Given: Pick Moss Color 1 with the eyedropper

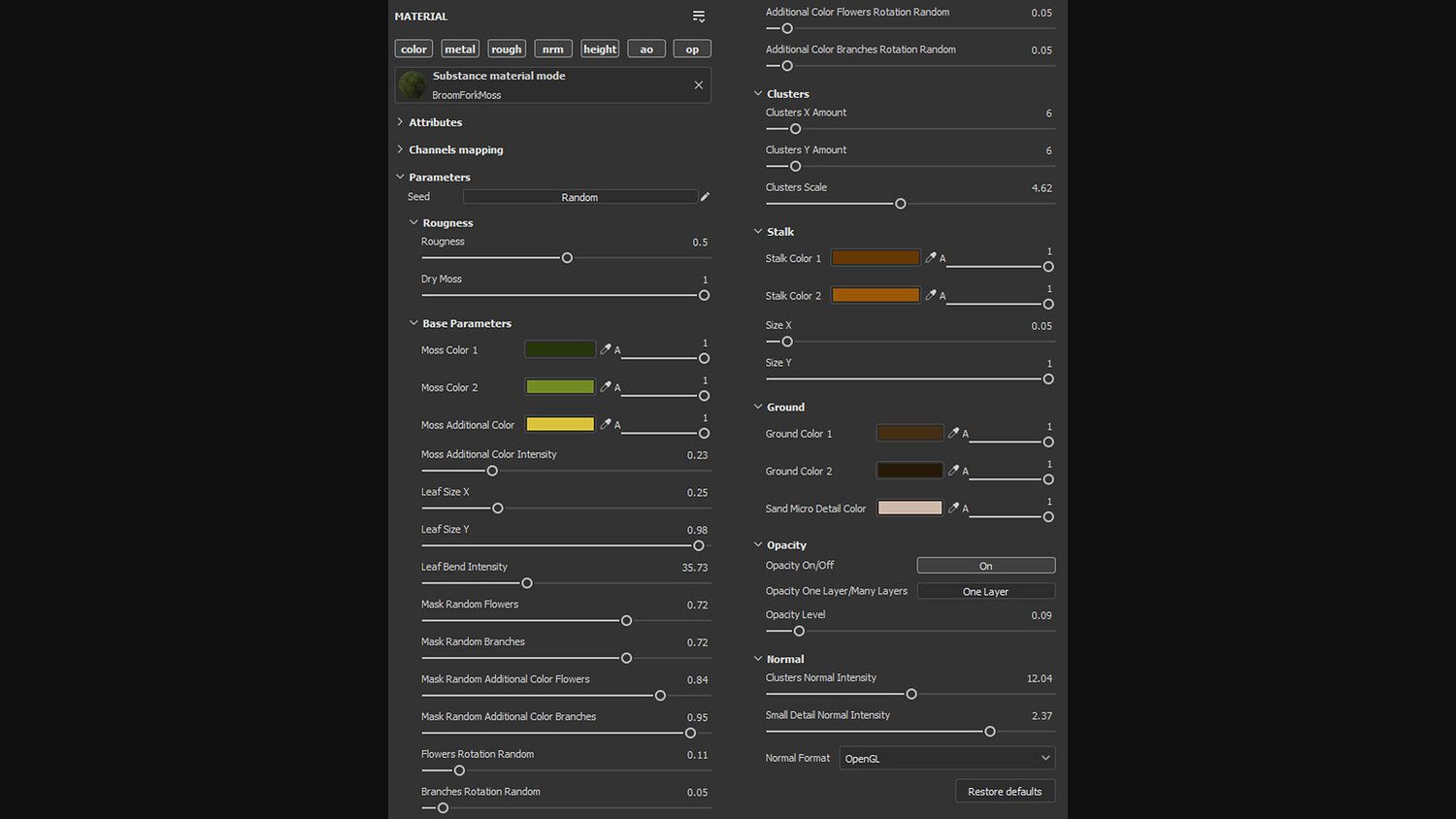Looking at the screenshot, I should pos(606,349).
